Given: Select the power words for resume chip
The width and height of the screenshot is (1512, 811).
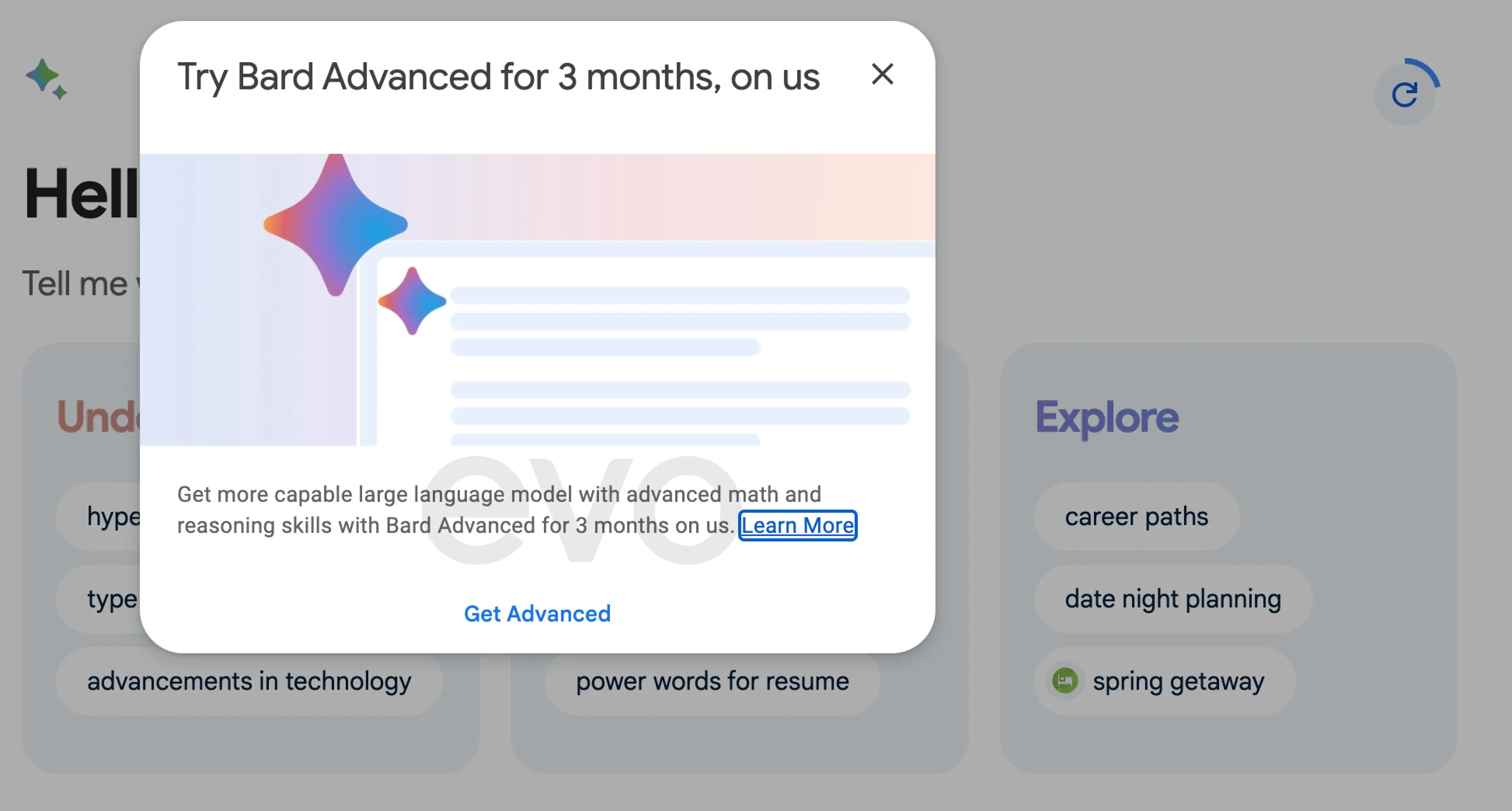Looking at the screenshot, I should [x=712, y=681].
